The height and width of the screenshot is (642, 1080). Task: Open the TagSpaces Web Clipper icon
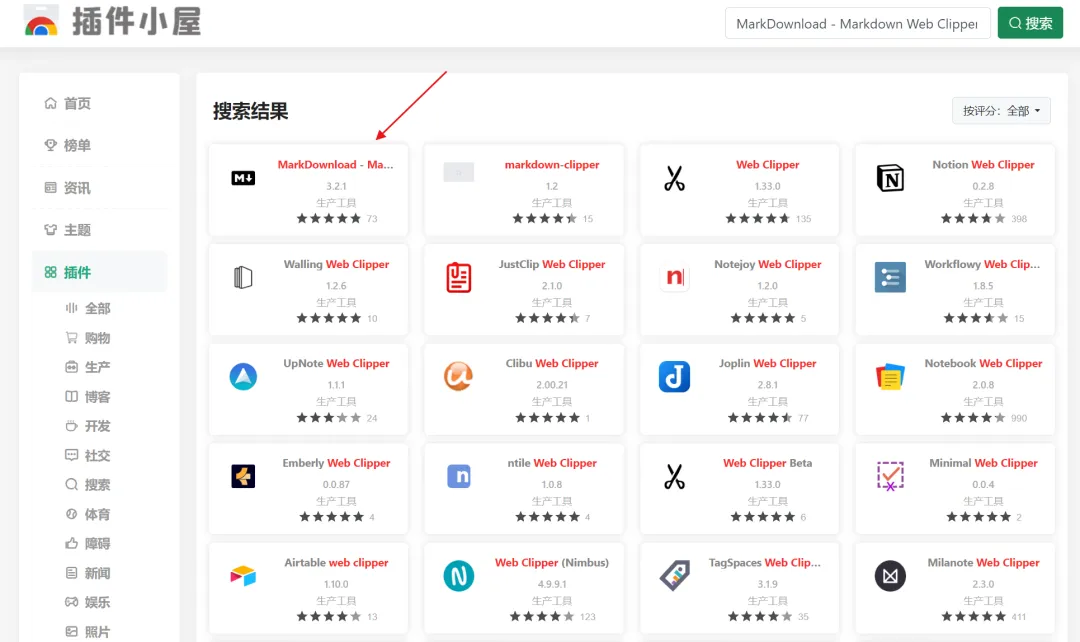tap(674, 576)
